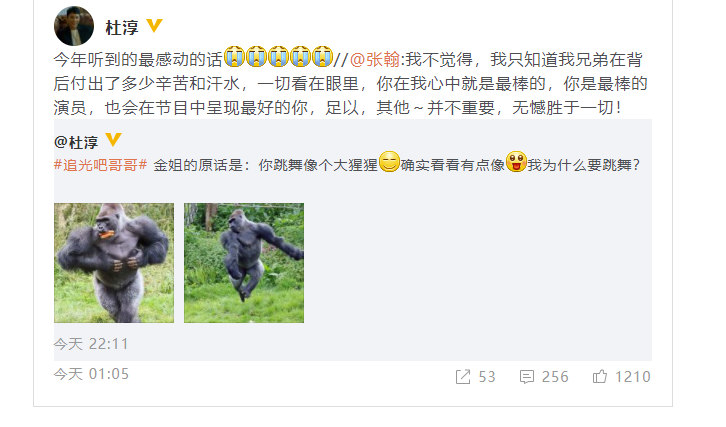Click the repost share icon

click(x=463, y=377)
